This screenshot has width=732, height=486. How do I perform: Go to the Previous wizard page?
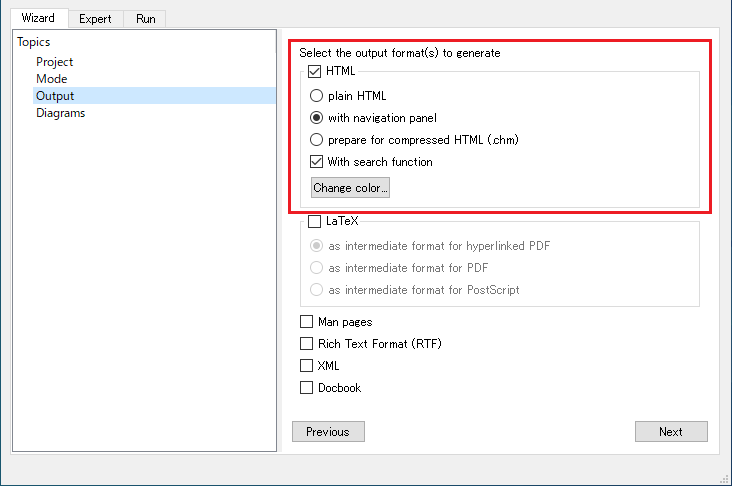click(328, 431)
